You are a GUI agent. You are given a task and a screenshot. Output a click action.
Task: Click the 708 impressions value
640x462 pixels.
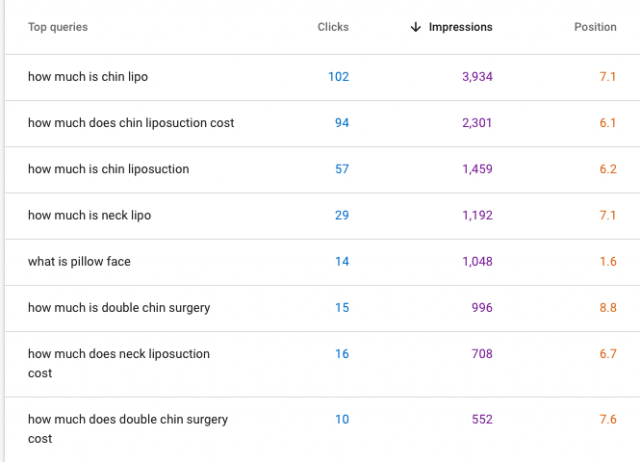482,353
